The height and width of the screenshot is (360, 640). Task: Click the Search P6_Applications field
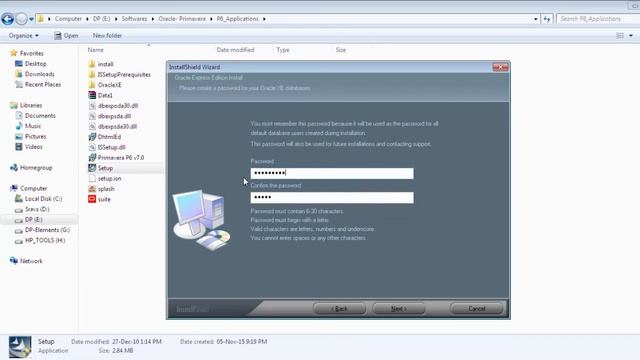[597, 19]
